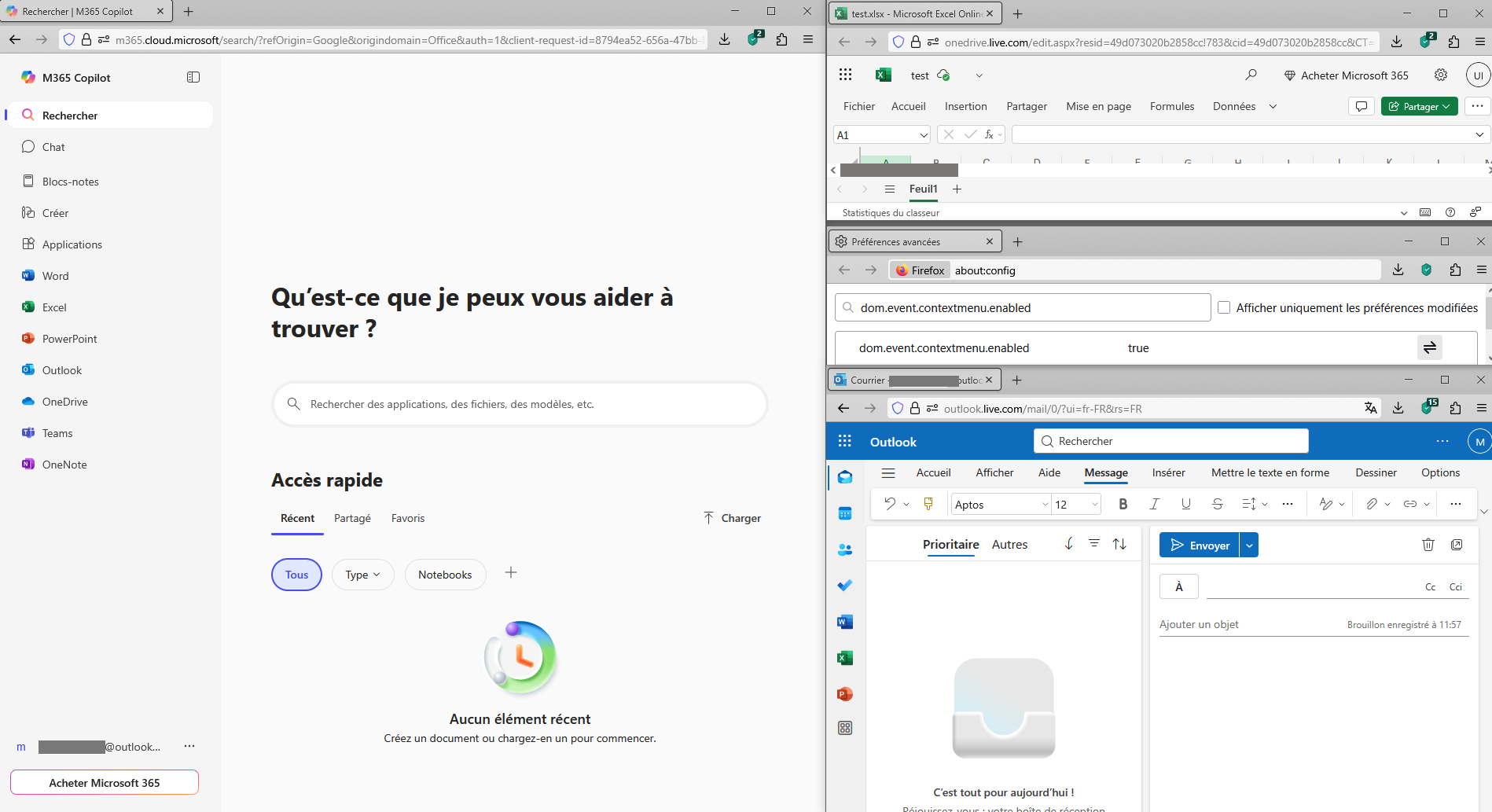Check 'Afficher uniquement les préférences modifiées'
Viewport: 1492px width, 812px height.
(1224, 307)
